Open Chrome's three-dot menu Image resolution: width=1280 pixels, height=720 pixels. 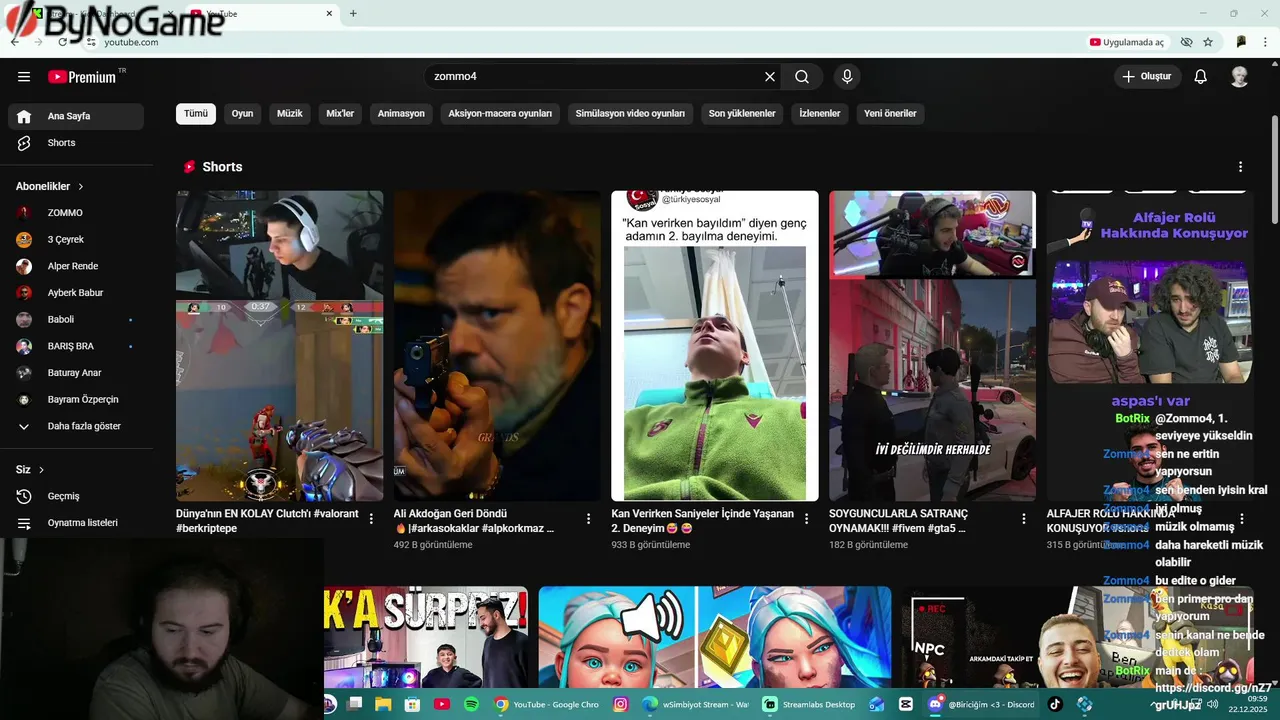[x=1266, y=42]
